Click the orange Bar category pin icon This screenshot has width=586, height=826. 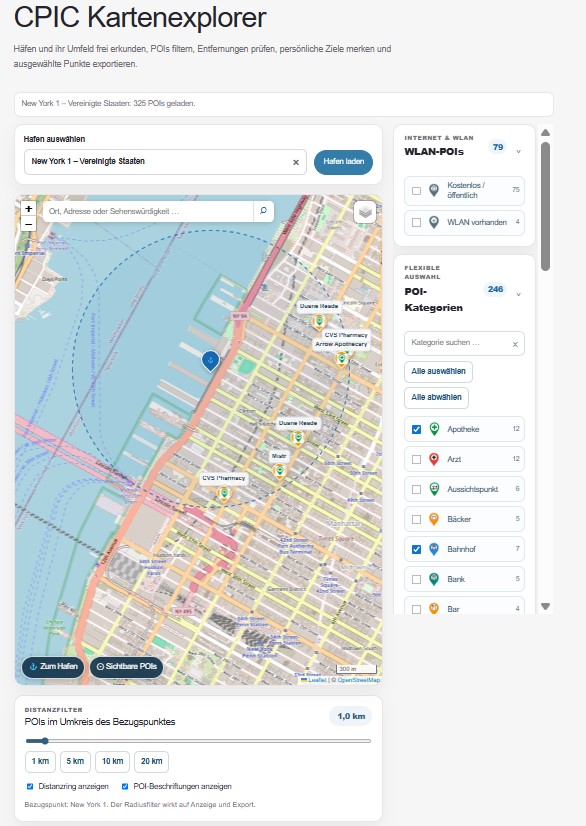tap(434, 608)
